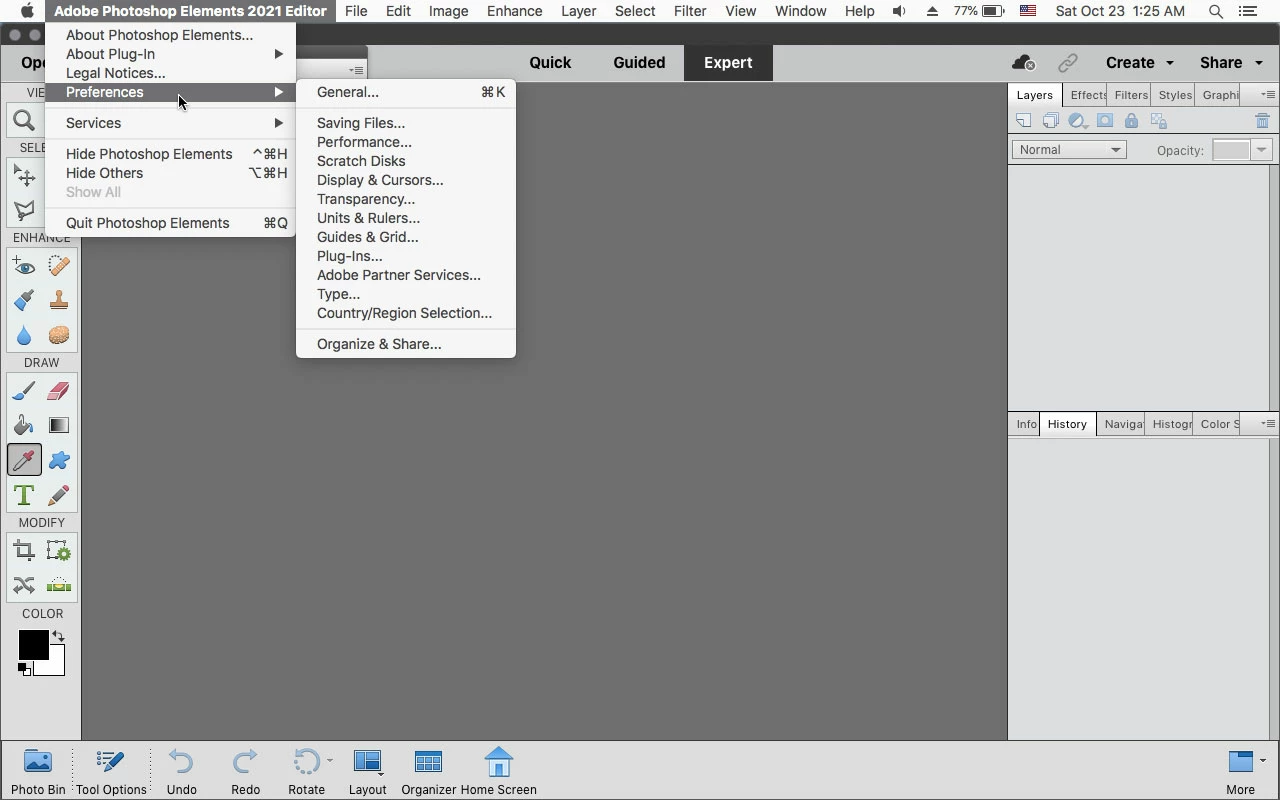Open Units & Rulers preferences
Image resolution: width=1280 pixels, height=800 pixels.
406,218
